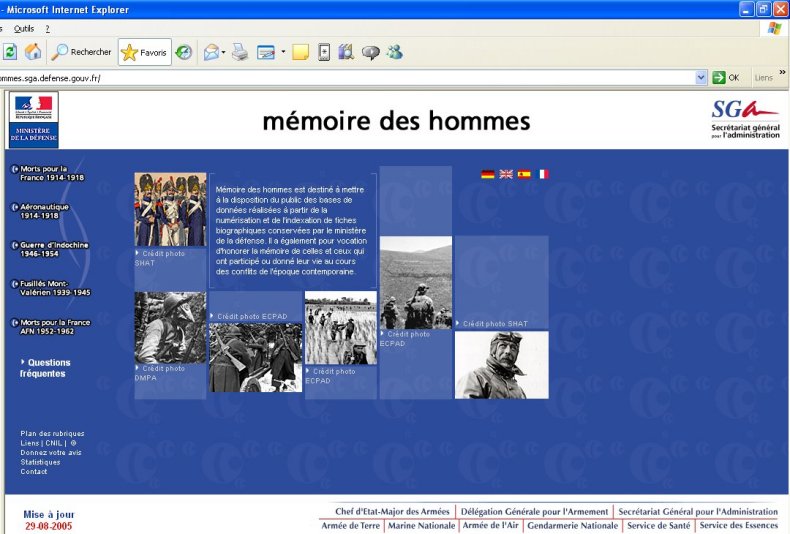Open Morts pour la France 1914-1918
Viewport: 790px width, 534px height.
tap(48, 173)
